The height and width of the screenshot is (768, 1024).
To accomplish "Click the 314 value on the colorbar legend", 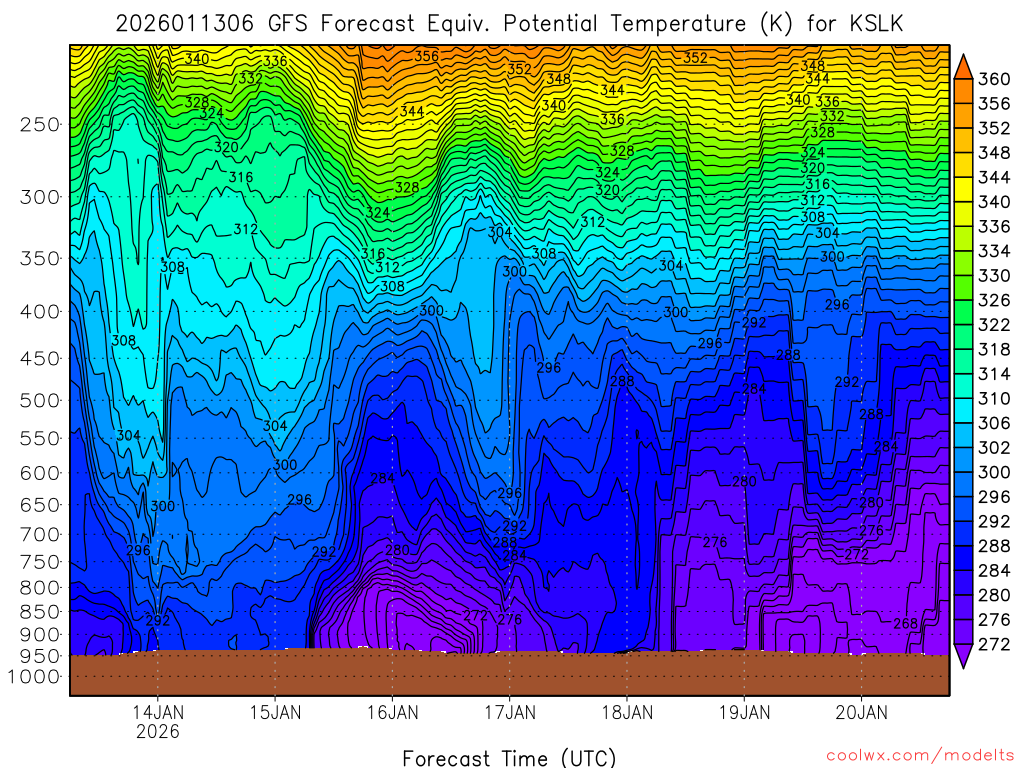I will coord(993,374).
